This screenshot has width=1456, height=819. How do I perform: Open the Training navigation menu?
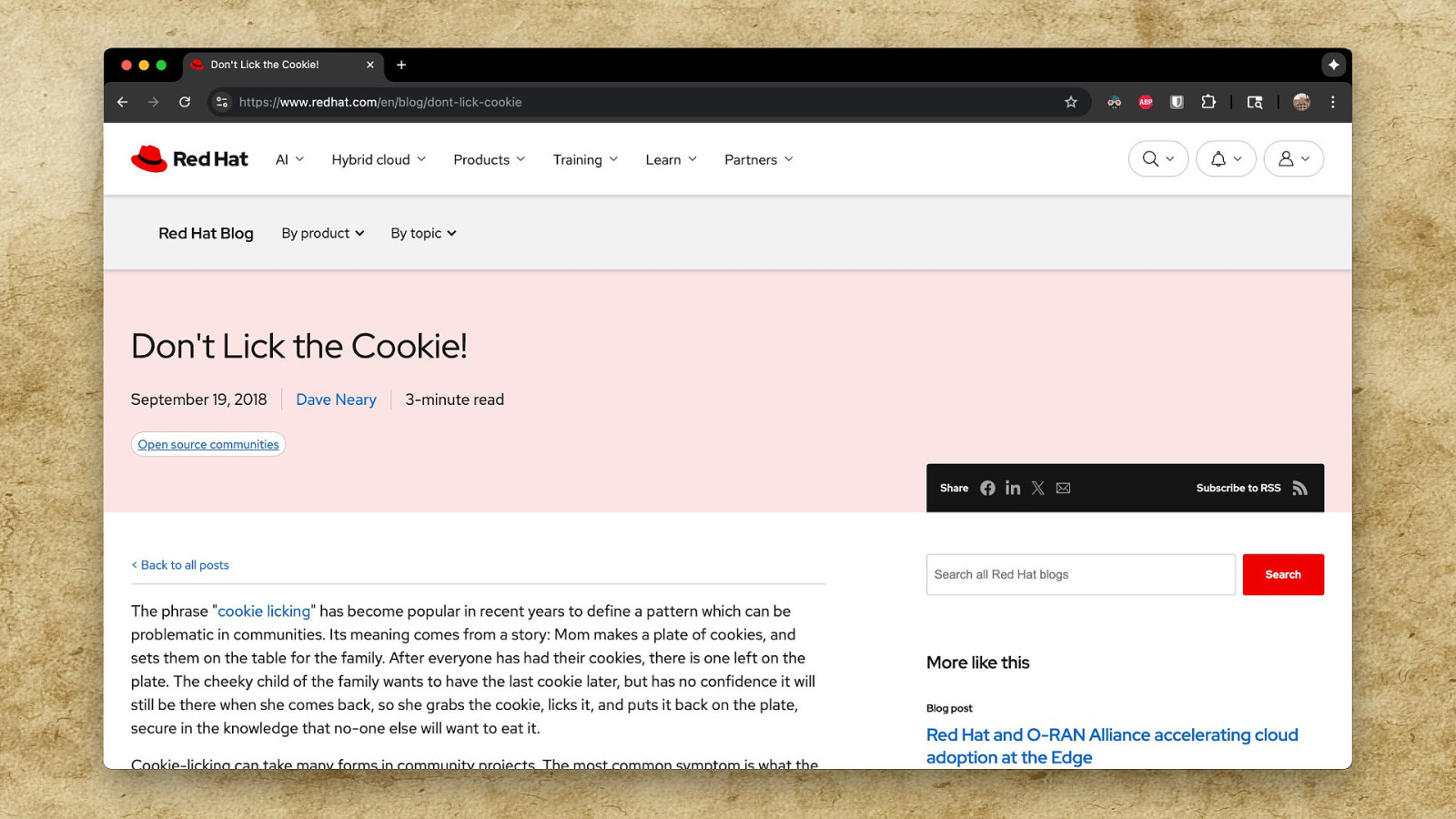click(585, 160)
